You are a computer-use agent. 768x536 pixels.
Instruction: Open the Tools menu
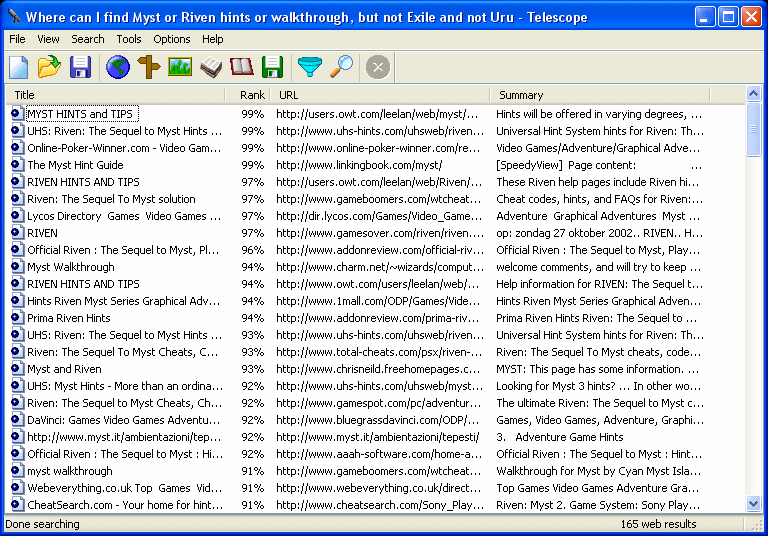tap(129, 39)
